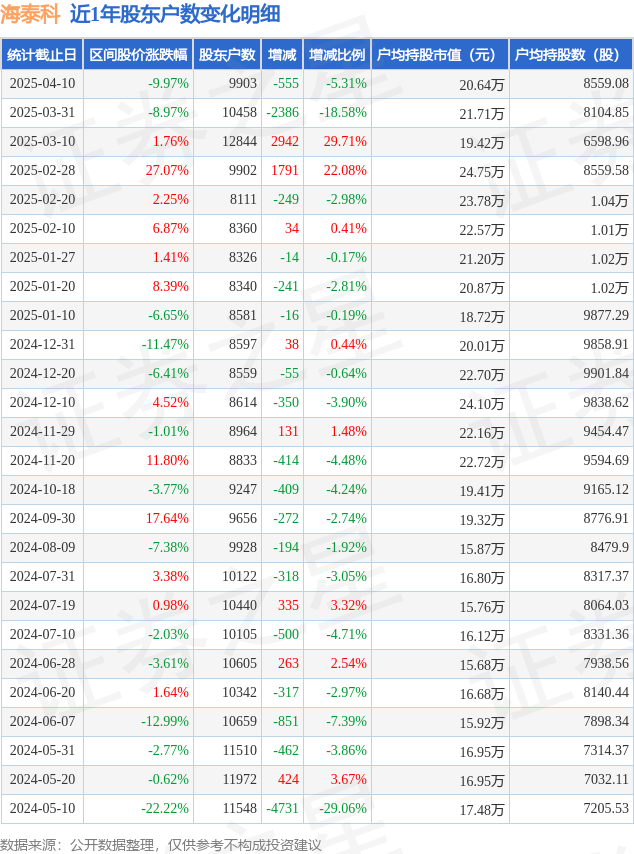
Task: Click shareholder count 12844 cell
Action: 239,142
